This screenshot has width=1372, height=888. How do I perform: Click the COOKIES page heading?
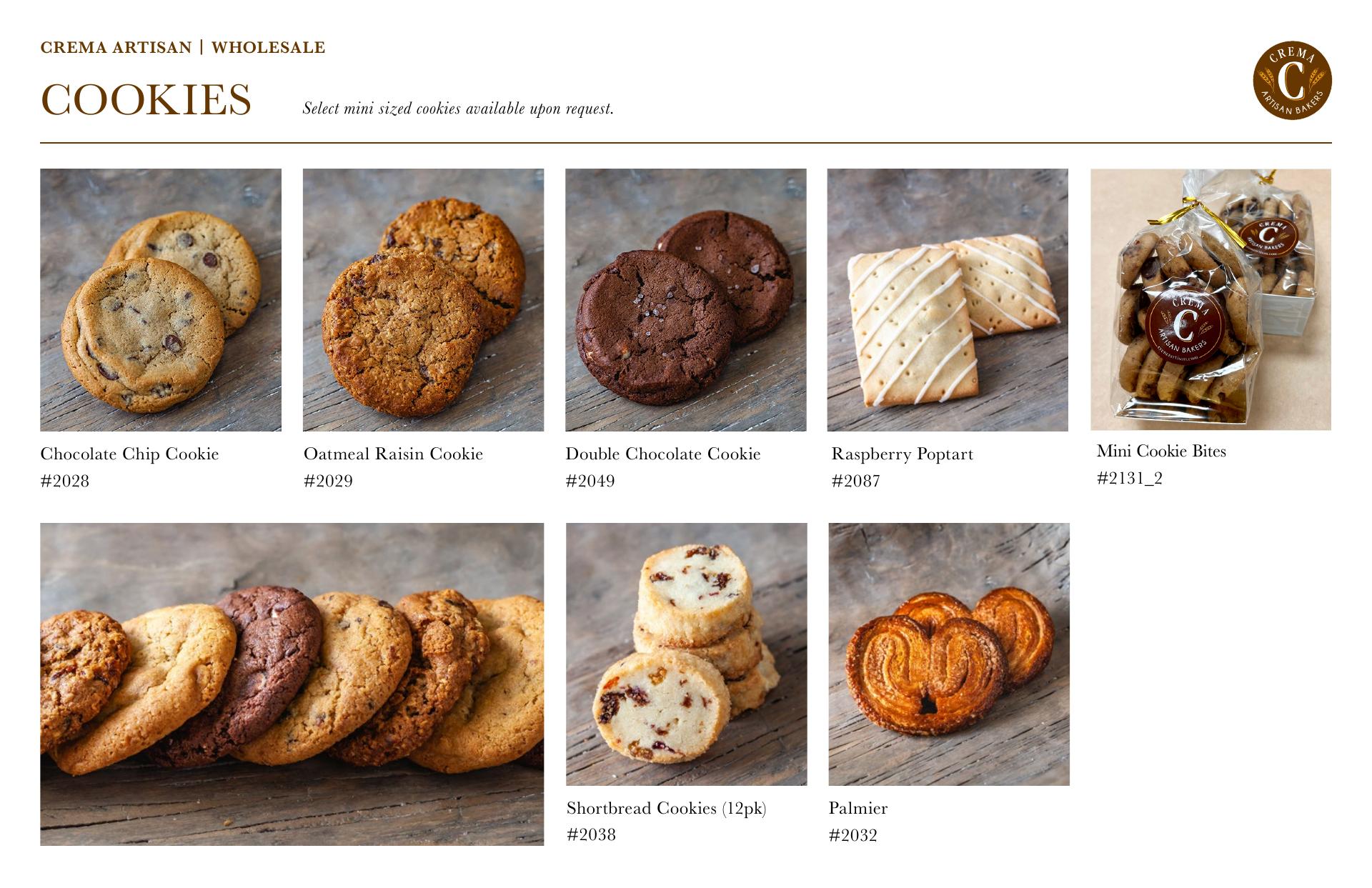146,99
